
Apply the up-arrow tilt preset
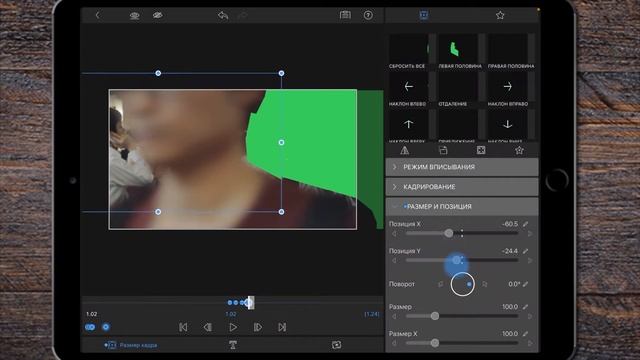[x=408, y=126]
